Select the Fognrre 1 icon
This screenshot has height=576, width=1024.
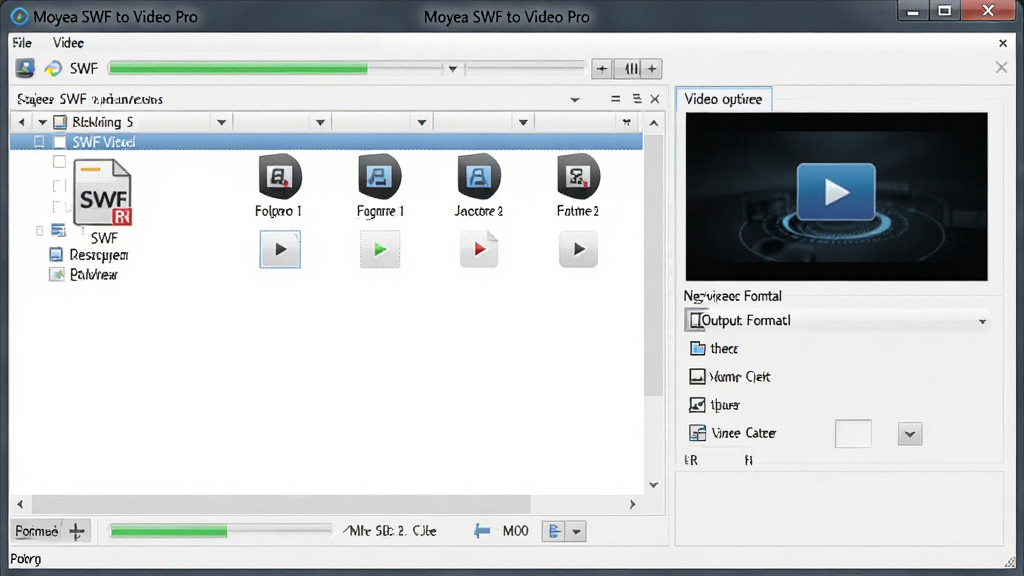point(379,176)
